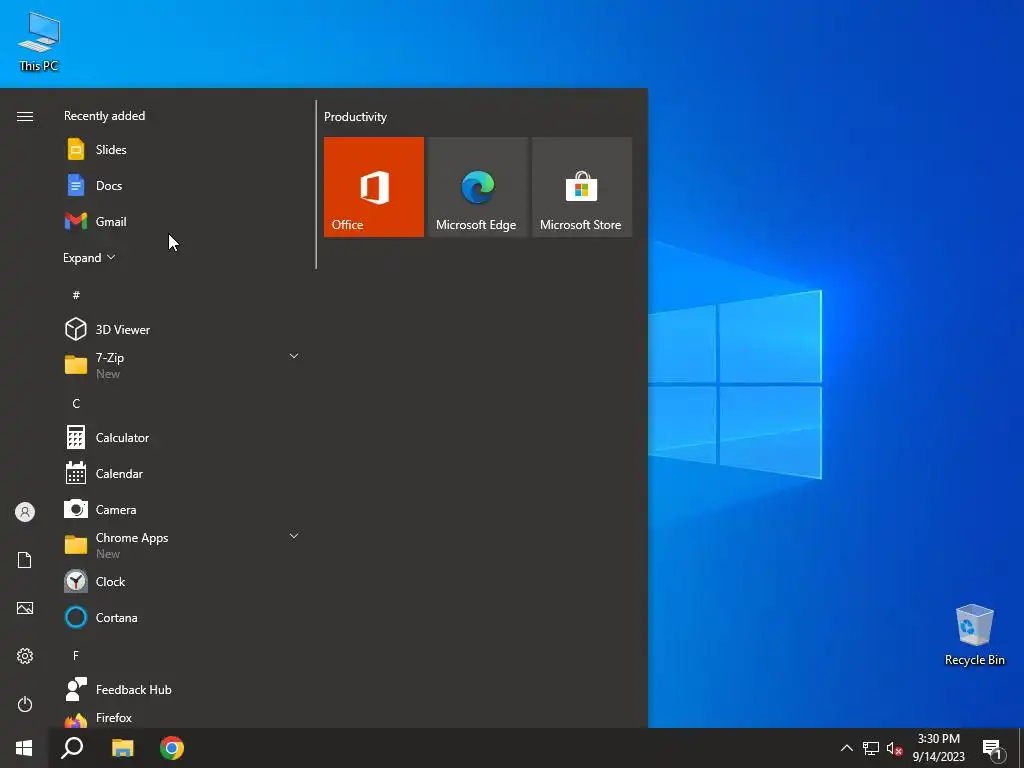Viewport: 1024px width, 768px height.
Task: Open the Clock app
Action: (x=182, y=581)
